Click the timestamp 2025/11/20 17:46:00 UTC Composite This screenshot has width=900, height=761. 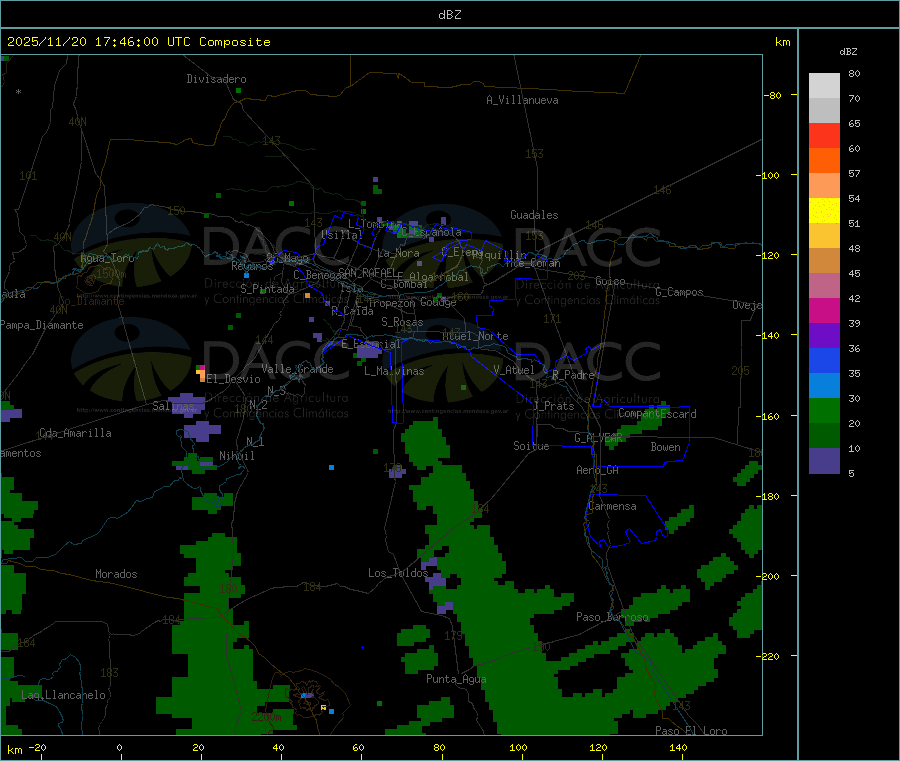click(138, 42)
